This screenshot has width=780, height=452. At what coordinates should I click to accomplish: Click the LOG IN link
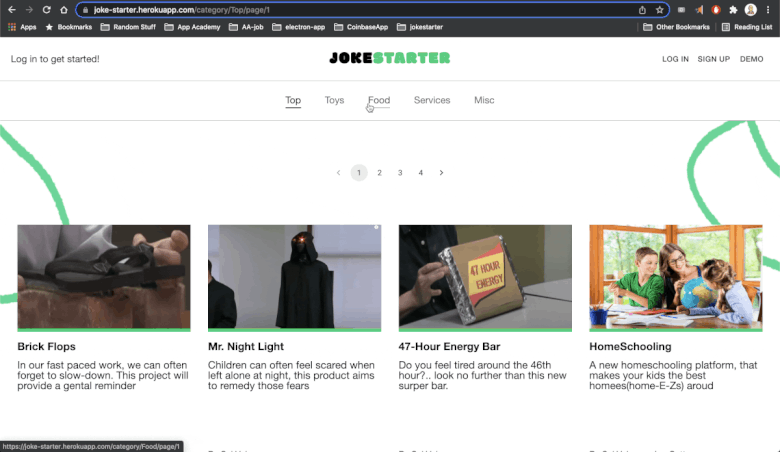coord(675,59)
